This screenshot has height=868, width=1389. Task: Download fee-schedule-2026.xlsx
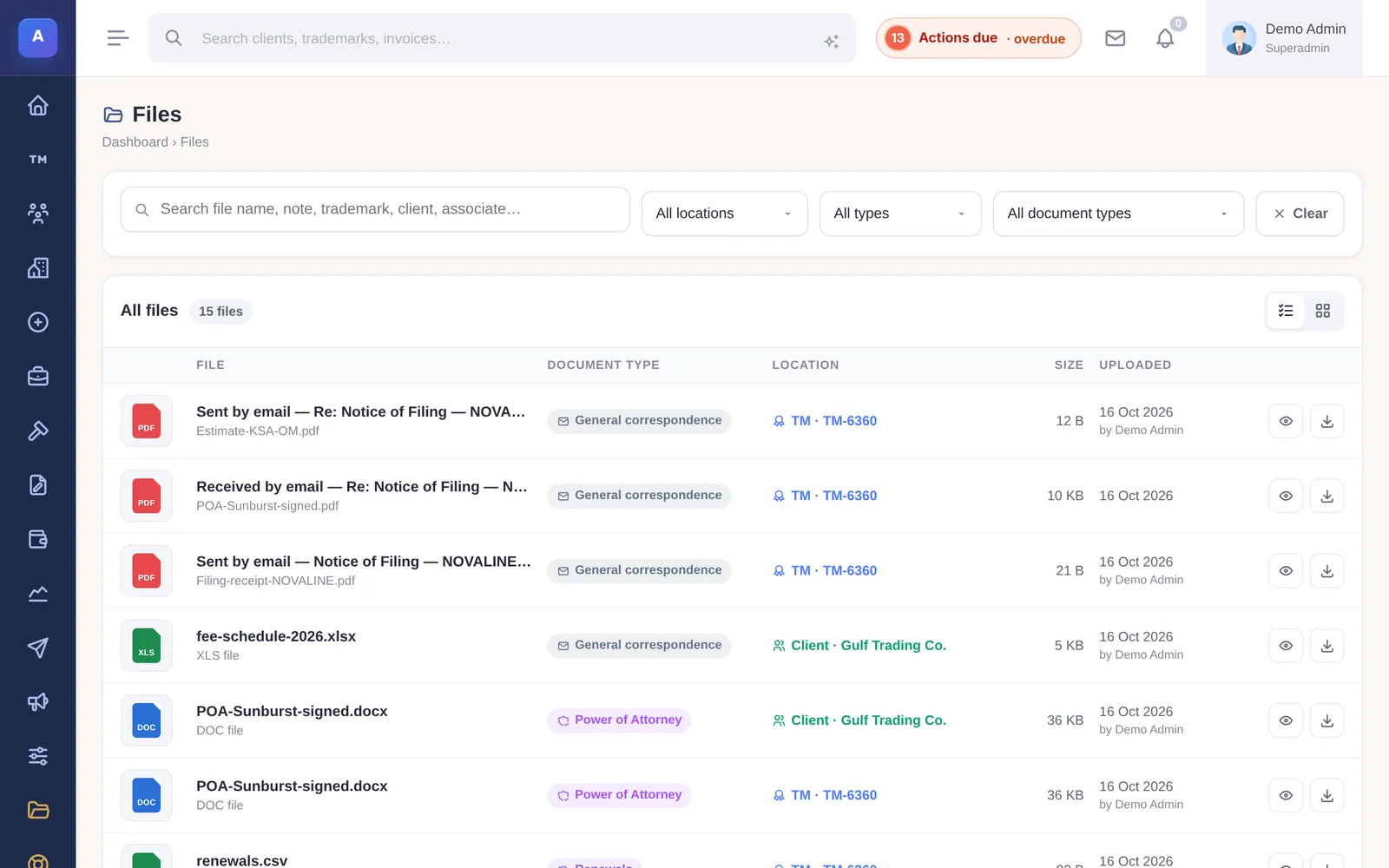coord(1326,646)
